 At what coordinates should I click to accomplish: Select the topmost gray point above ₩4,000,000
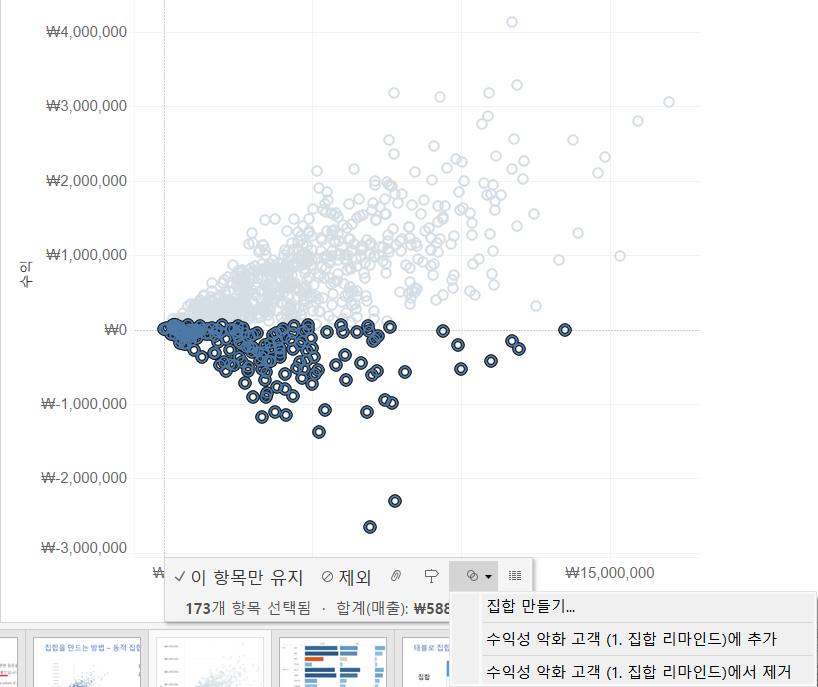[512, 22]
